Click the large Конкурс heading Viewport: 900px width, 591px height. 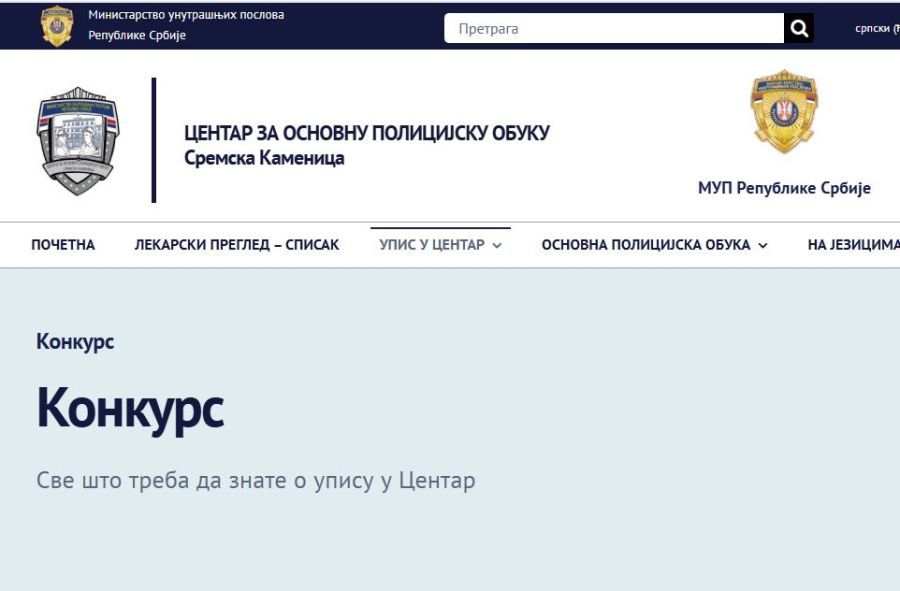pyautogui.click(x=130, y=410)
